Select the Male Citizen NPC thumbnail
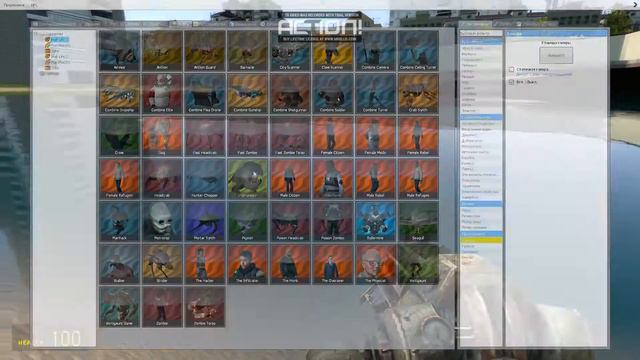Viewport: 640px width, 360px height. pos(290,179)
